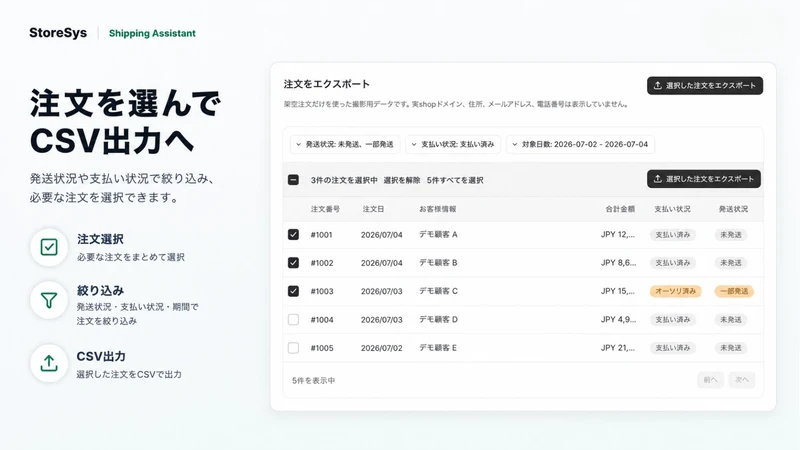Click the 未発送 badge in row #1001
The image size is (800, 450).
click(x=731, y=235)
